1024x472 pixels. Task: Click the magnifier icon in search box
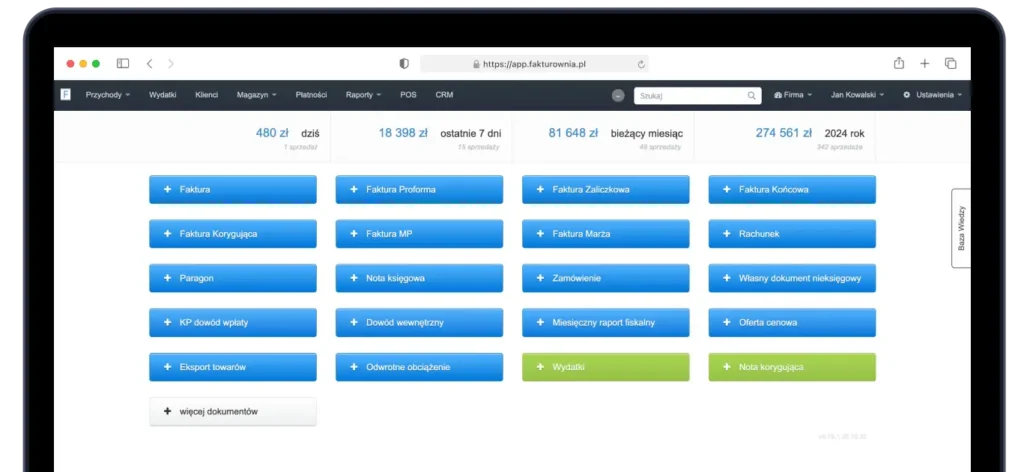tap(752, 96)
